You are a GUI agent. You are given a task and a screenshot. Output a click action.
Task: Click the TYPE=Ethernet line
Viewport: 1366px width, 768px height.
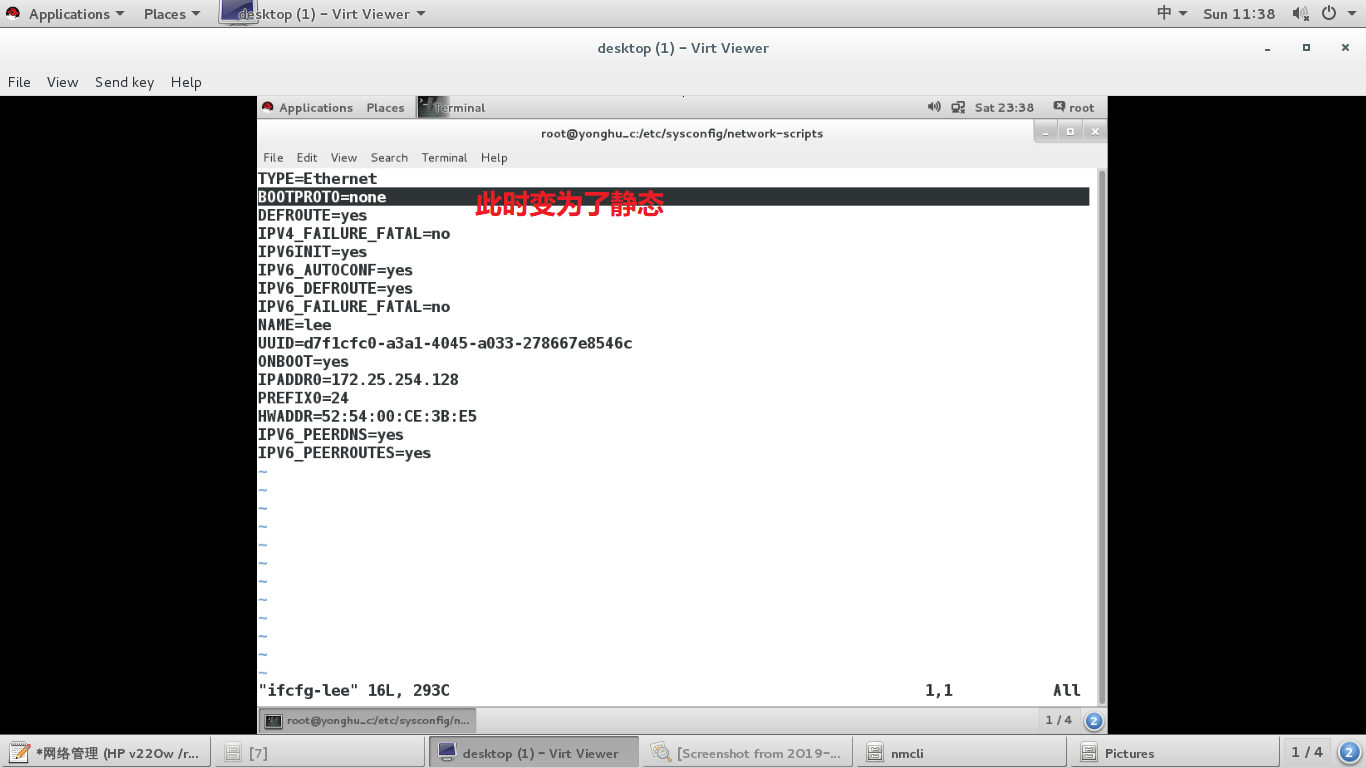317,179
